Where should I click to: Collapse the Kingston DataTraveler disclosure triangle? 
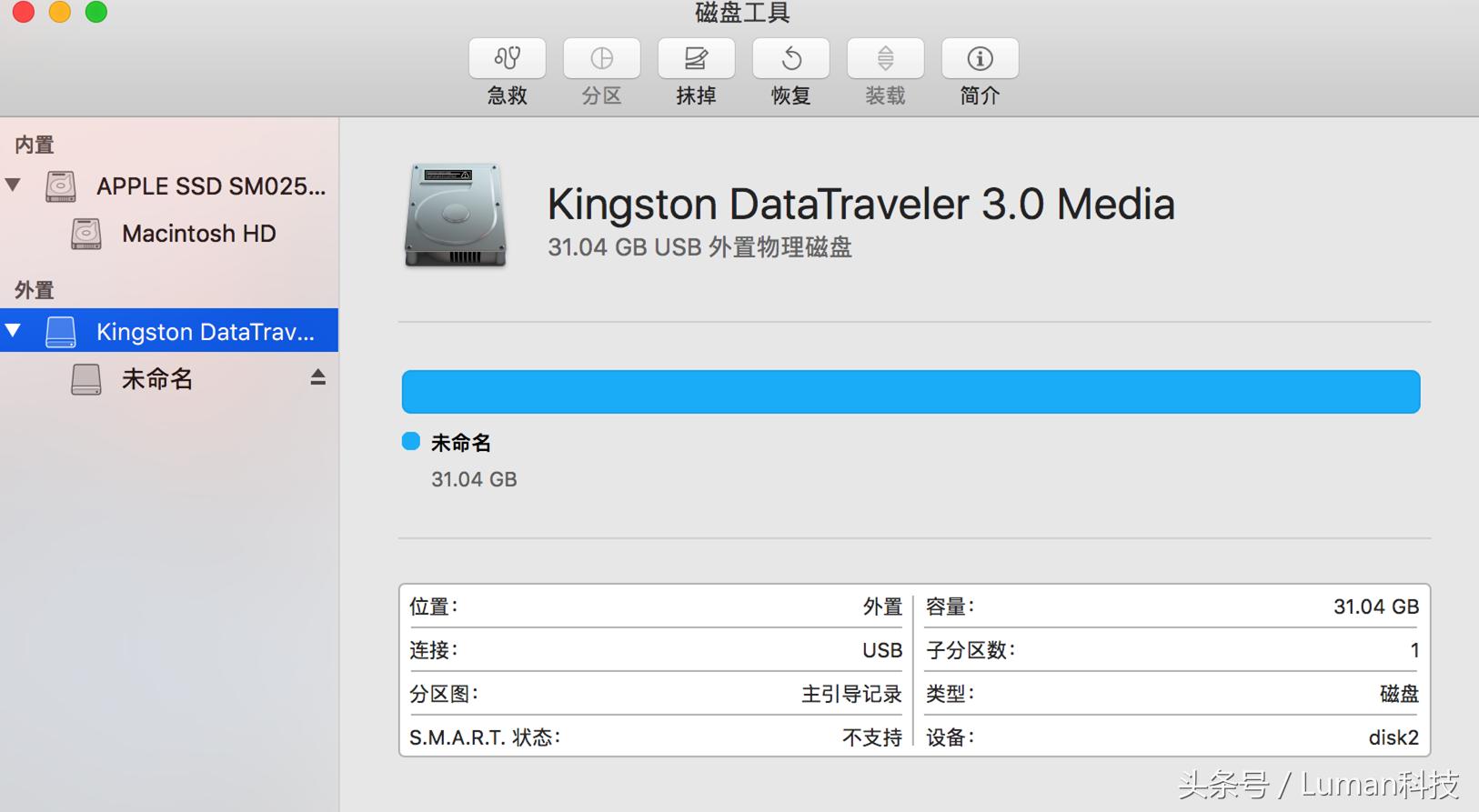click(14, 330)
